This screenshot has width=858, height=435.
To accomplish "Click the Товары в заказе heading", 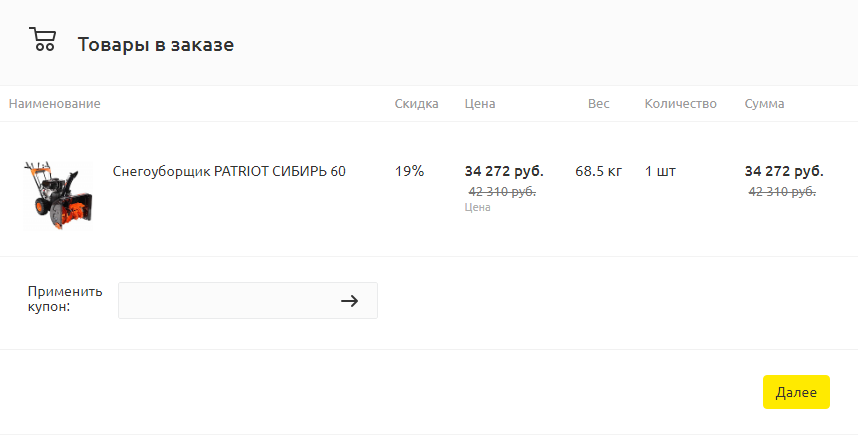I will click(x=155, y=44).
